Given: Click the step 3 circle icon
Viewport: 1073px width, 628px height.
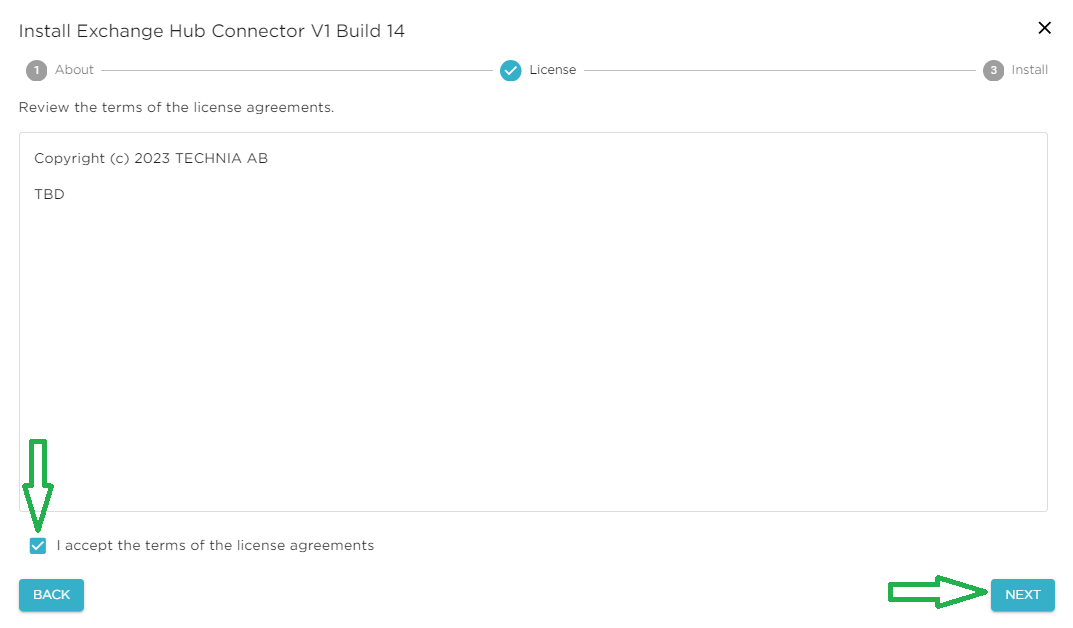Looking at the screenshot, I should pyautogui.click(x=993, y=70).
